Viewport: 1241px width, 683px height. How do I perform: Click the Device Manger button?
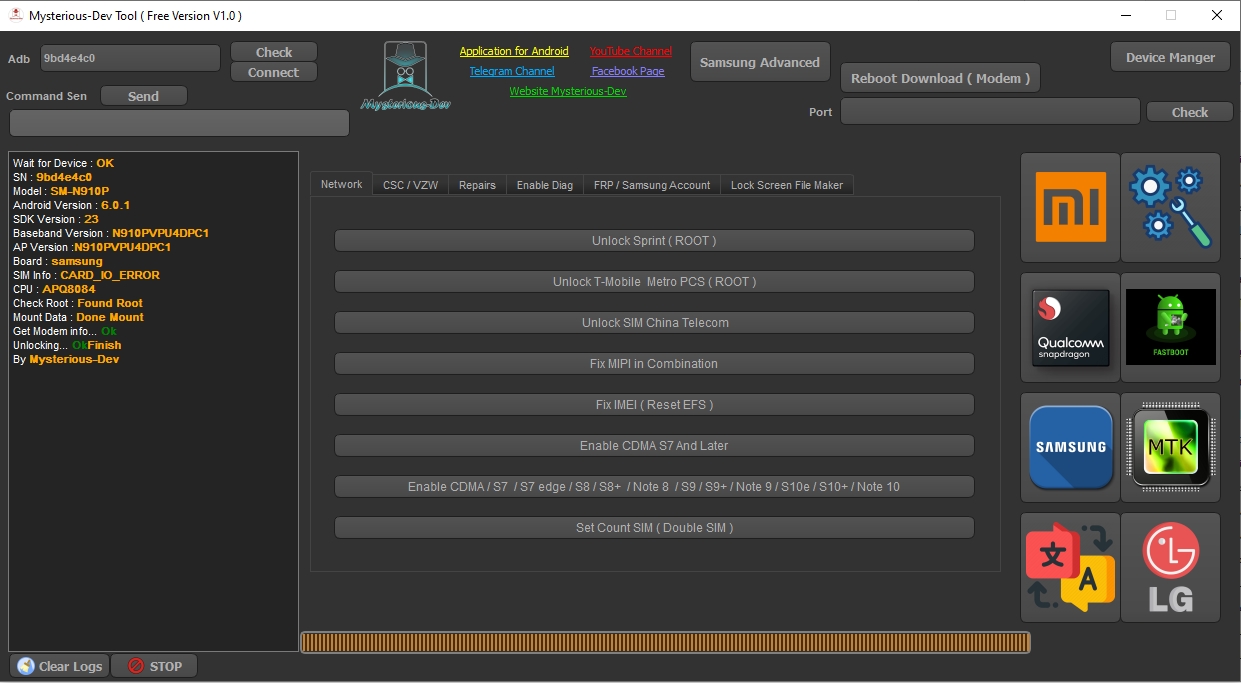tap(1170, 57)
